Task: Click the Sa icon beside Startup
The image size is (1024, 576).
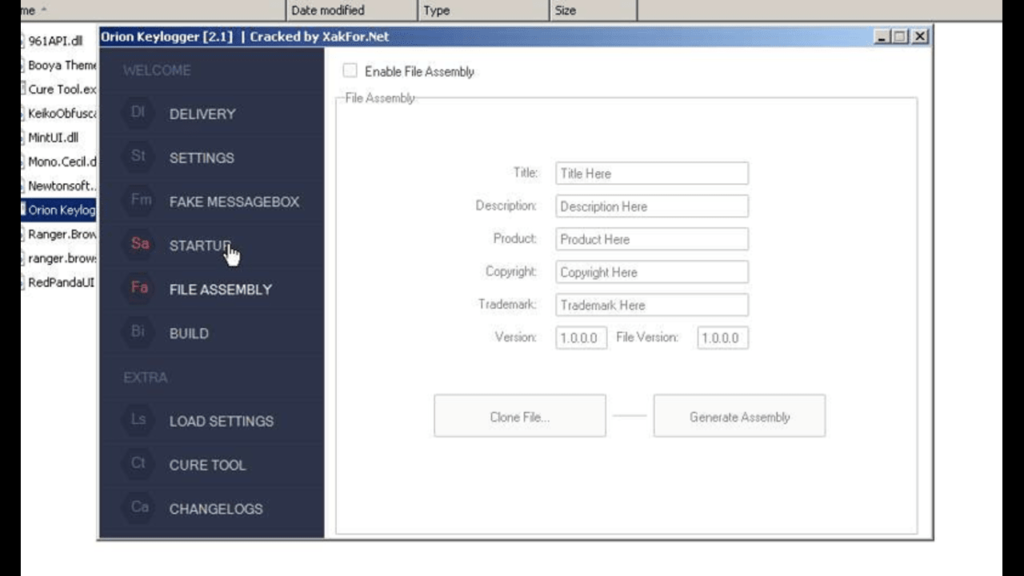Action: (x=140, y=244)
